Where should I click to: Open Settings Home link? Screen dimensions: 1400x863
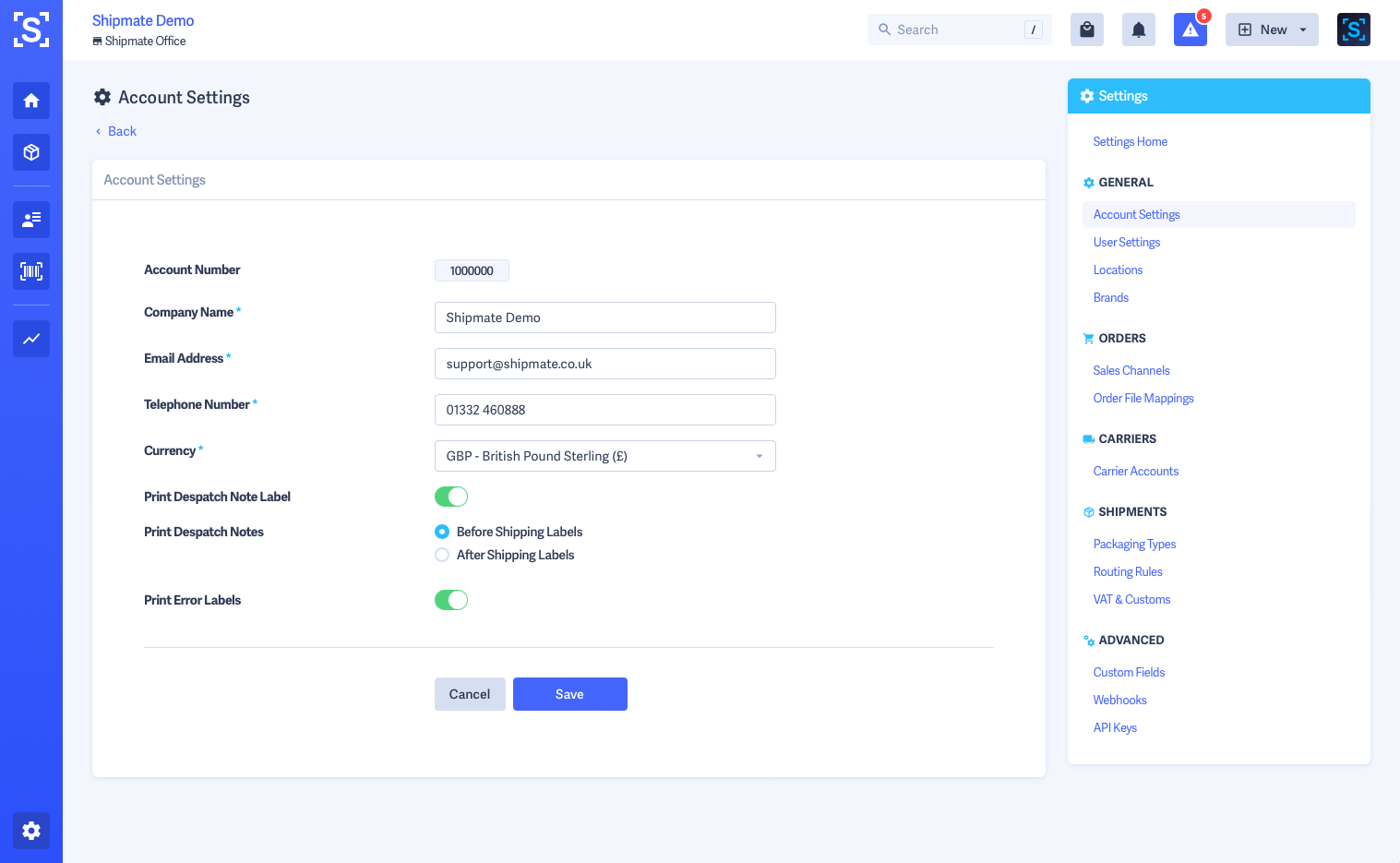pos(1130,141)
